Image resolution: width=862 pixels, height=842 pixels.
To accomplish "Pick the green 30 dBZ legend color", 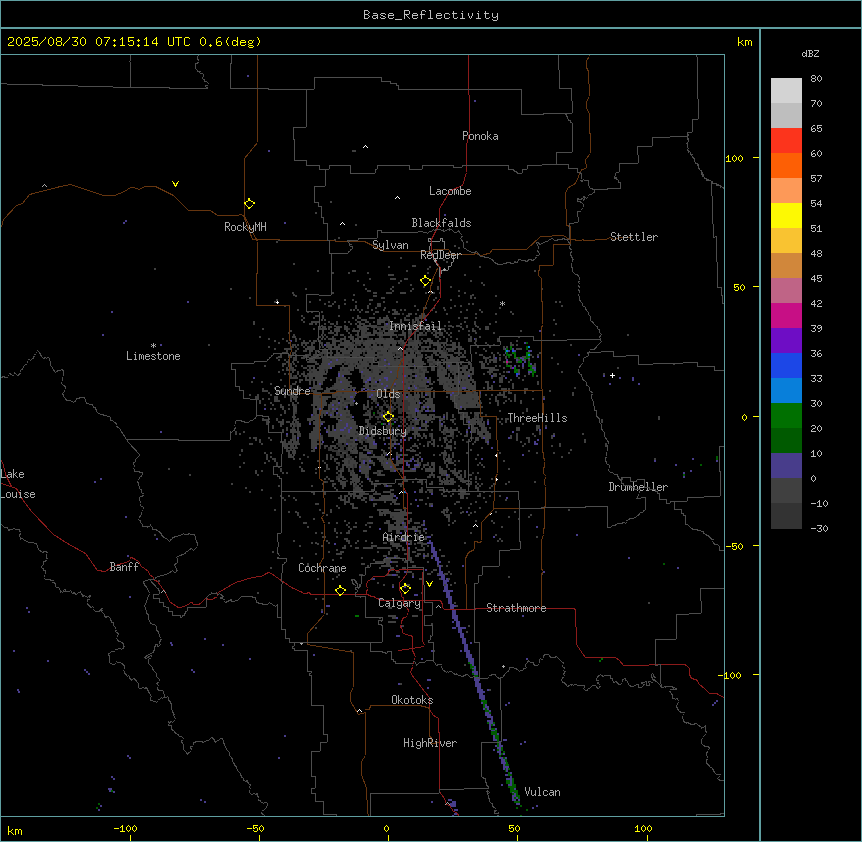I will tap(786, 416).
